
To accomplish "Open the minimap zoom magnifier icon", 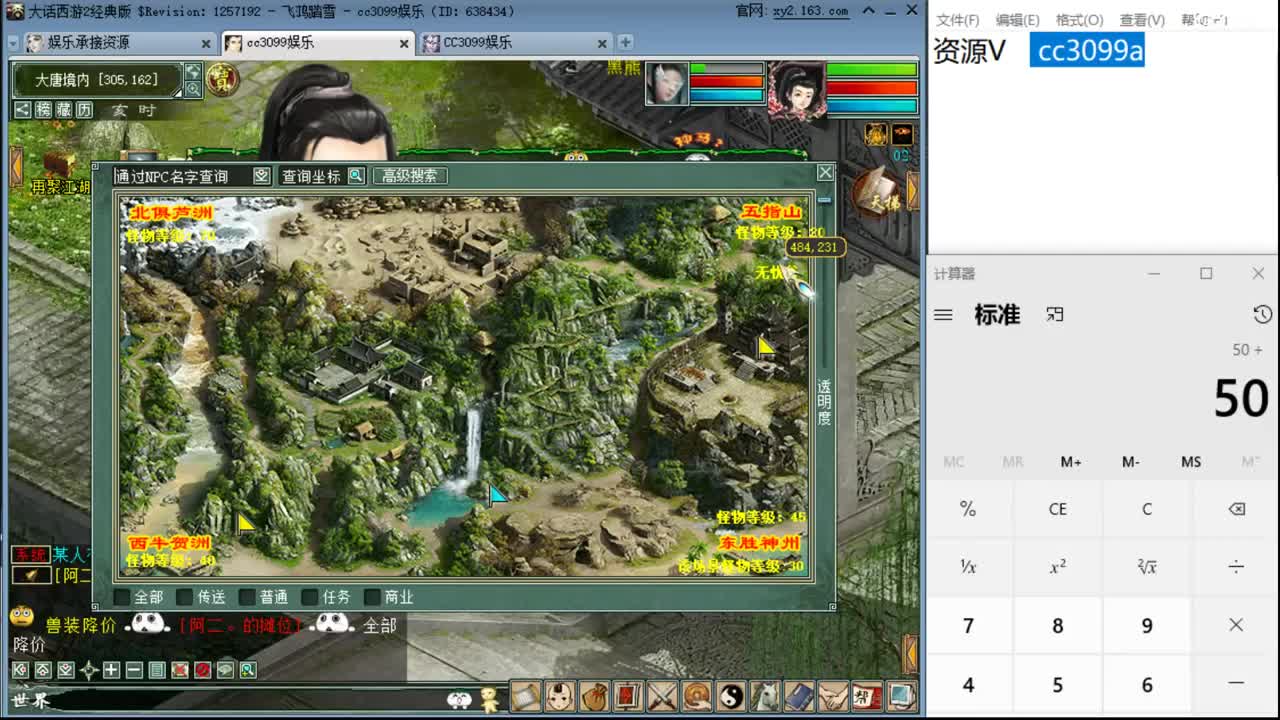I will tap(193, 89).
